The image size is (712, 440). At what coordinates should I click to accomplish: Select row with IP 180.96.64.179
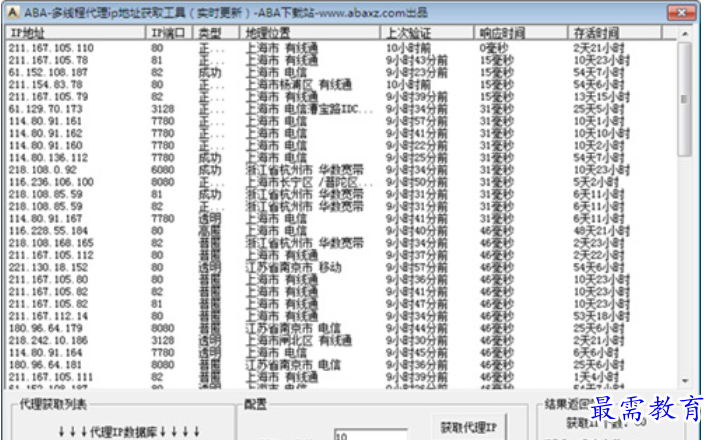tap(341, 328)
